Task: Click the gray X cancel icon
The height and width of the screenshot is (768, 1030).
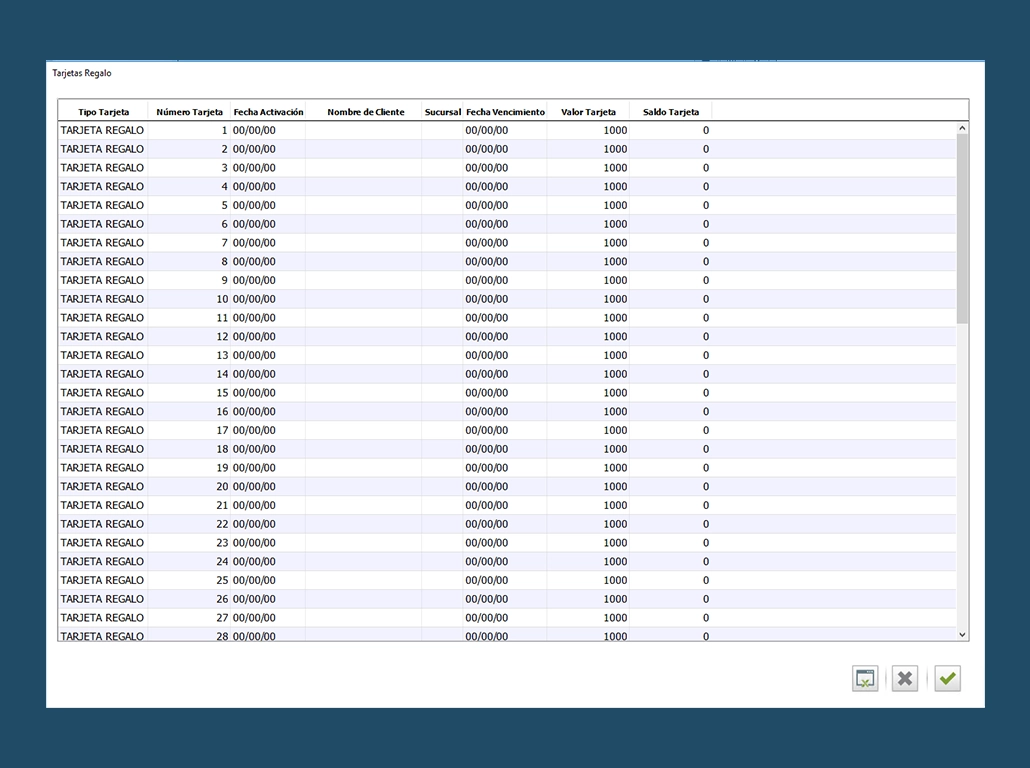Action: (905, 679)
